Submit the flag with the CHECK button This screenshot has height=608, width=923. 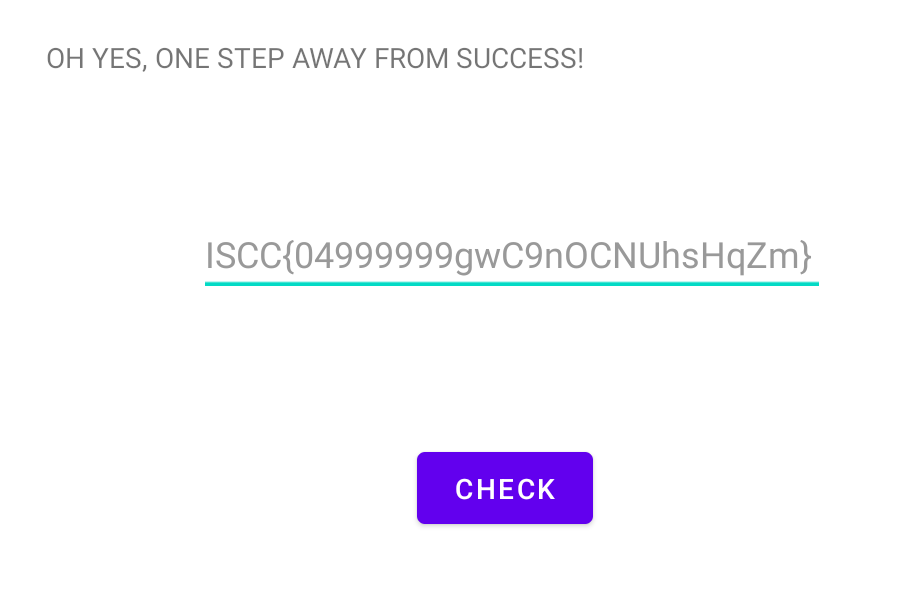tap(504, 488)
